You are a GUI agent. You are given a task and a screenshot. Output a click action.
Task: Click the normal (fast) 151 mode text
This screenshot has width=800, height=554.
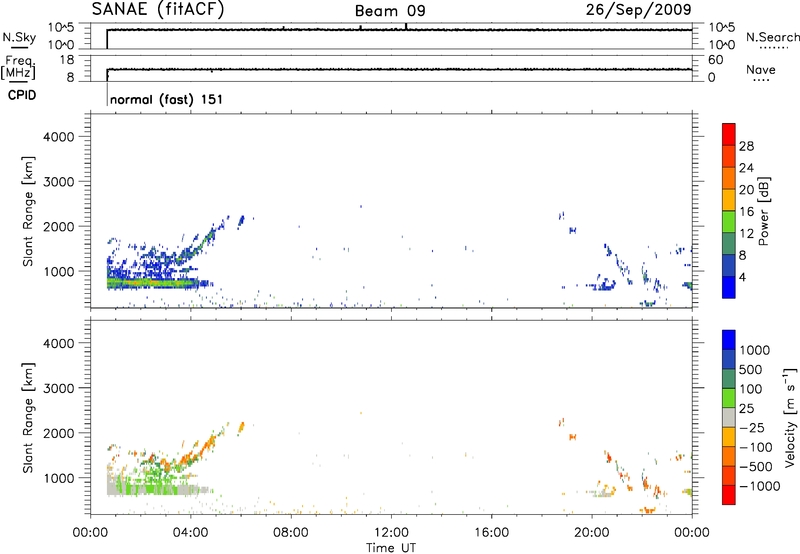coord(166,99)
